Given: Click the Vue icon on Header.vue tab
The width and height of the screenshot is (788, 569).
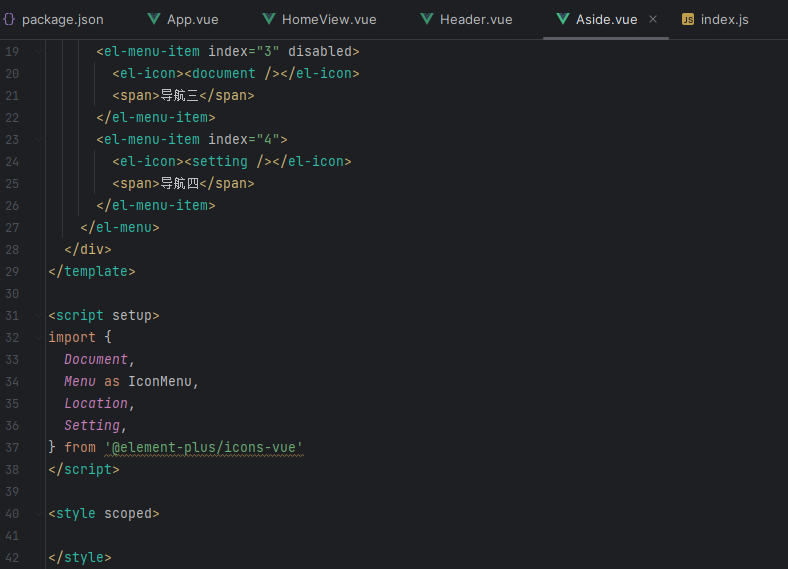Looking at the screenshot, I should (x=427, y=20).
